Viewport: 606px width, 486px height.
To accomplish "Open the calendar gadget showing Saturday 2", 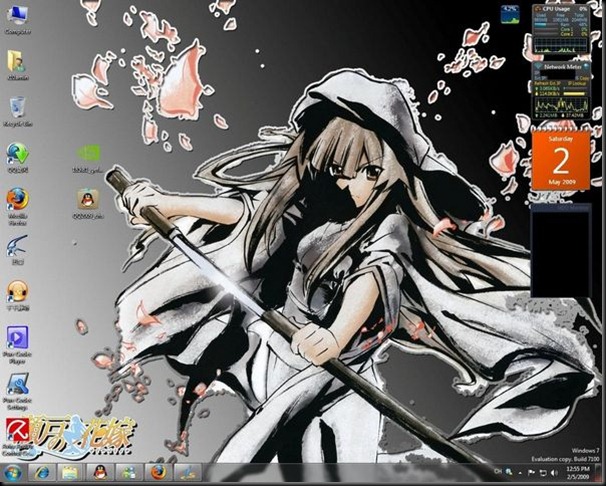I will [561, 159].
